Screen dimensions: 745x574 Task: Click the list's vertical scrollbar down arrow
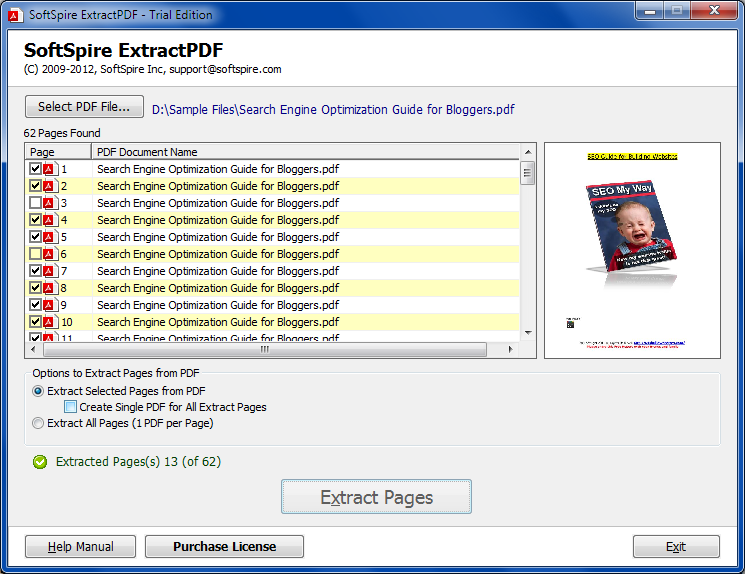(x=527, y=336)
